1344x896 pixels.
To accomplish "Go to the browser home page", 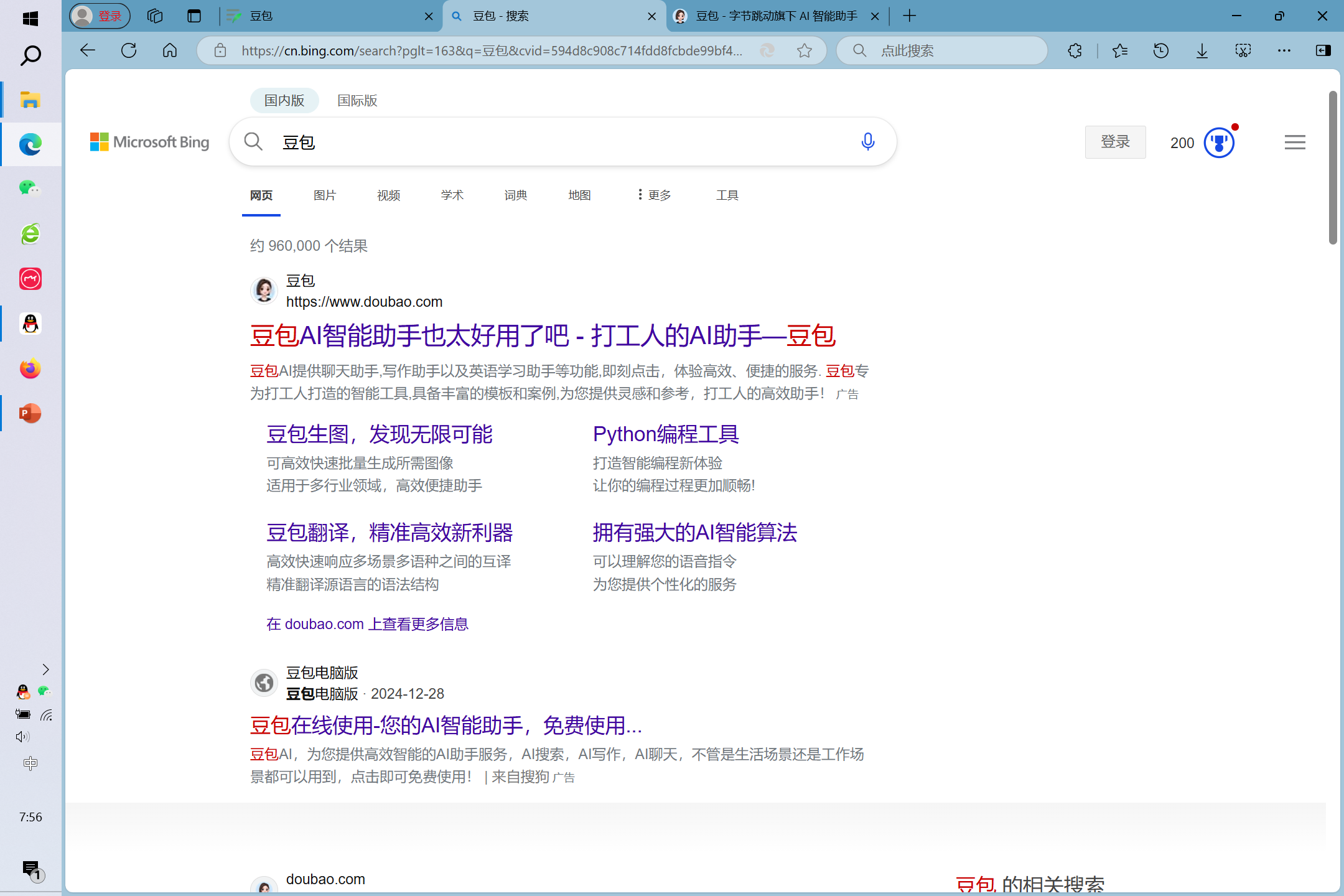I will pos(170,50).
